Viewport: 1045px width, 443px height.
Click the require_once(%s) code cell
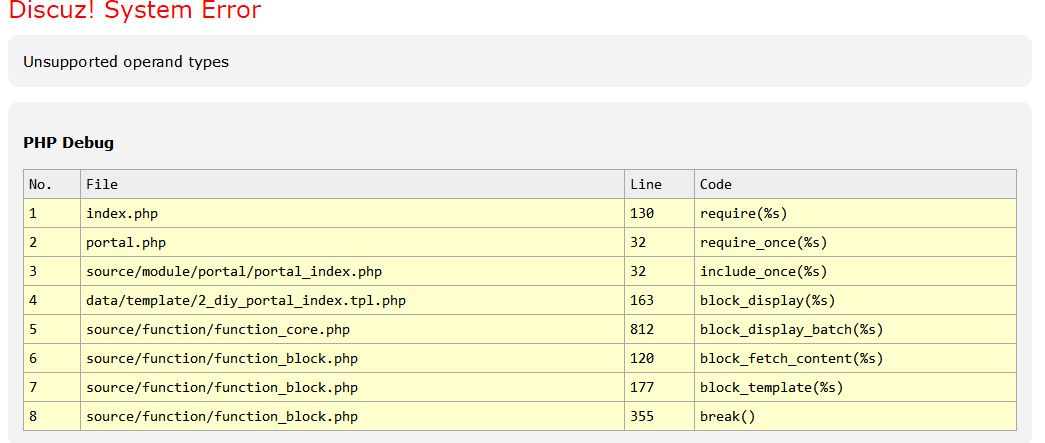[763, 242]
